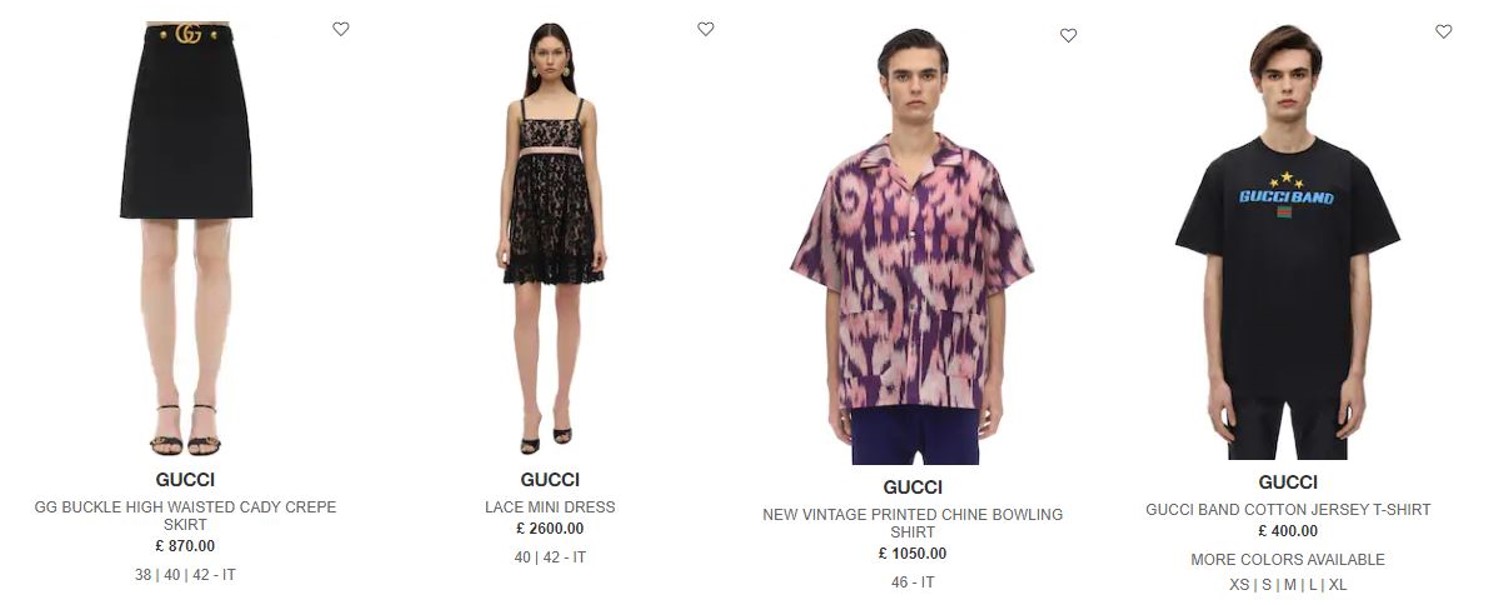View the Lace Mini Dress photo
This screenshot has width=1504, height=605.
click(x=550, y=239)
